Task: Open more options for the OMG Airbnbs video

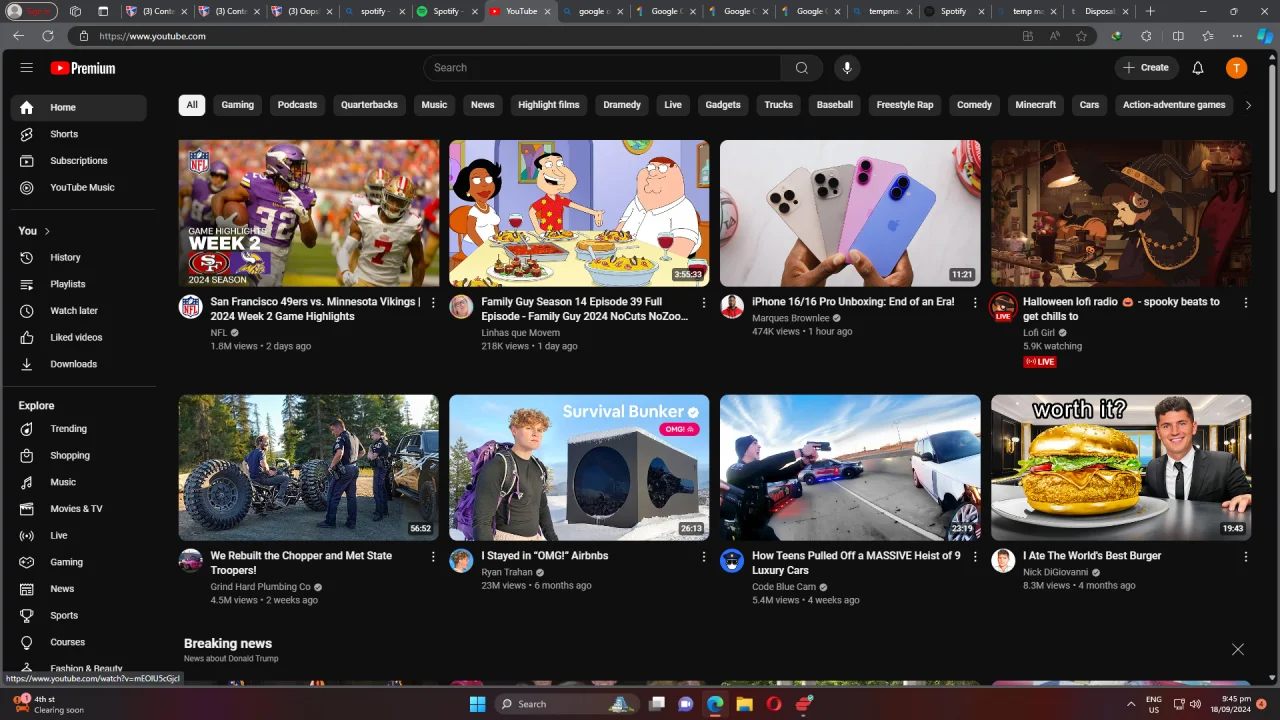Action: (704, 557)
